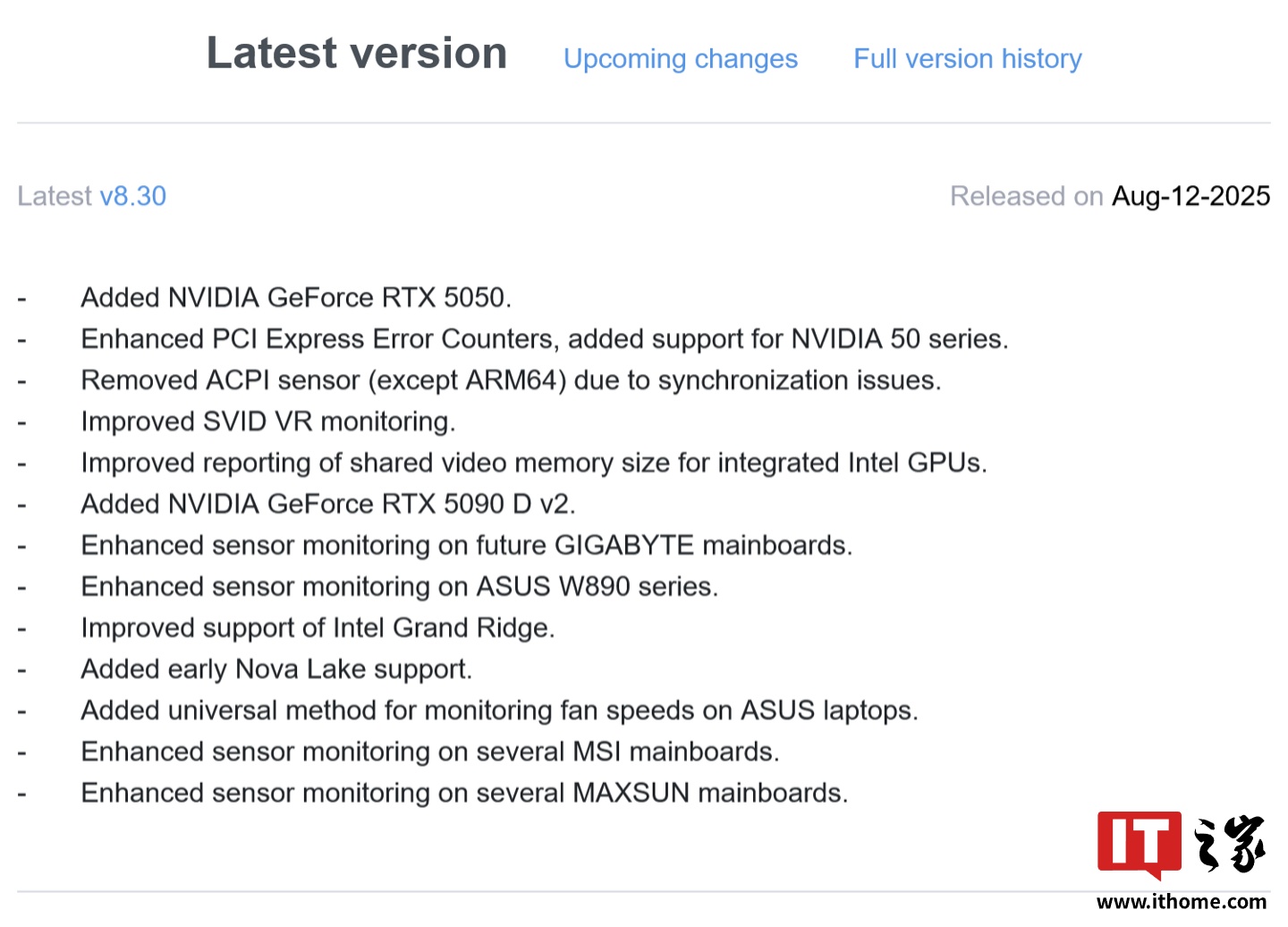Click the future GIGABYTE mainboards entry
1288x927 pixels.
[x=466, y=545]
